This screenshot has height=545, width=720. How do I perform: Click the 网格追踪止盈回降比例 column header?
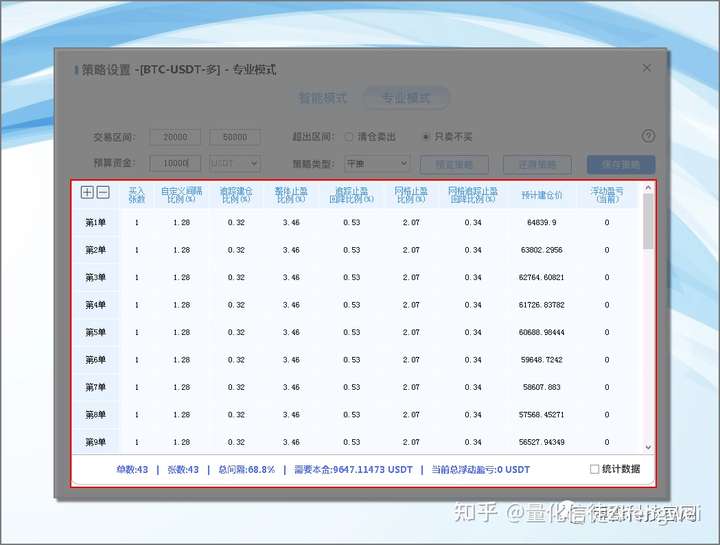(x=472, y=195)
